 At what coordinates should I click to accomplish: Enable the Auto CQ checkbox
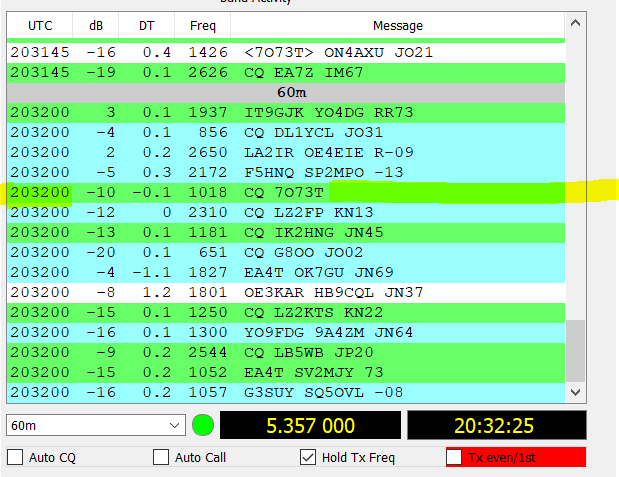15,458
